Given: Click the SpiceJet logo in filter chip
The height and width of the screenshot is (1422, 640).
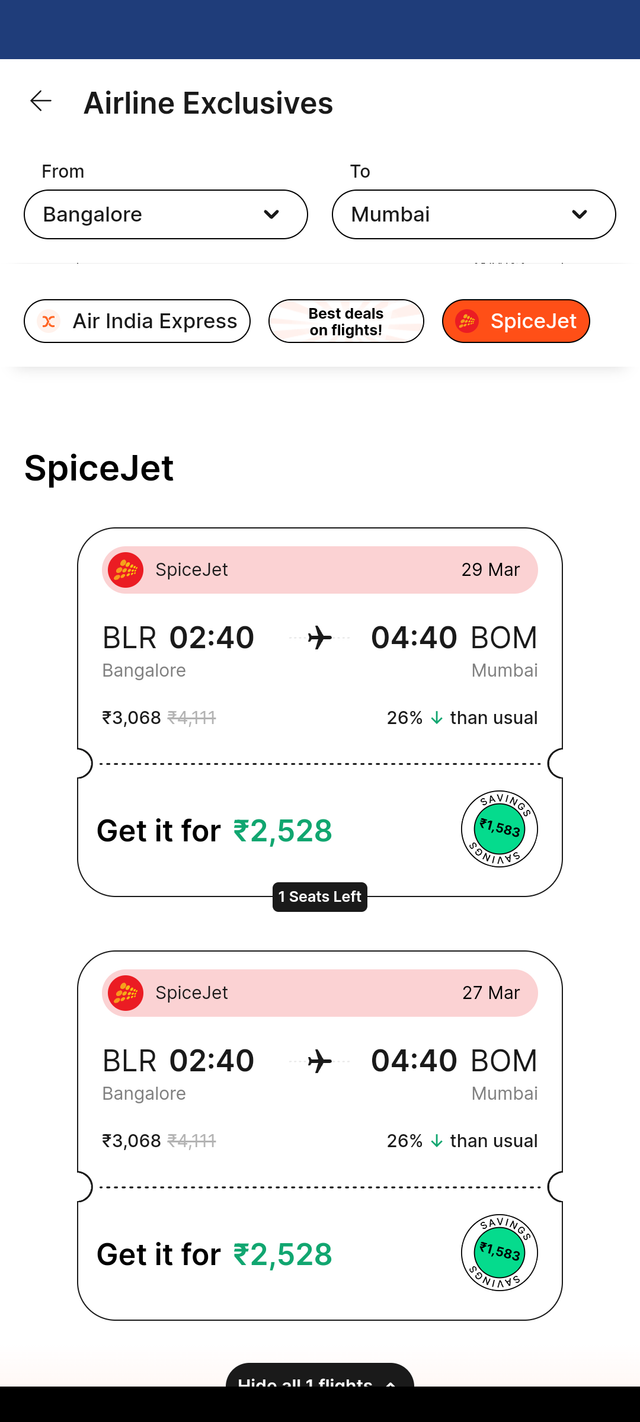Looking at the screenshot, I should [467, 321].
